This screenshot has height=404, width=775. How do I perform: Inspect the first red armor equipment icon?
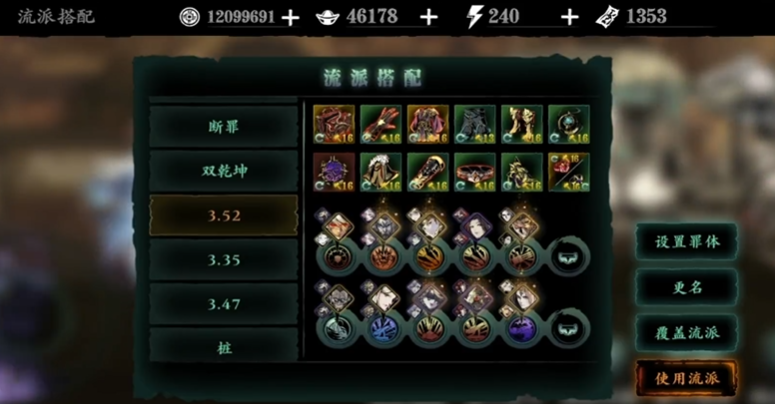[x=334, y=124]
